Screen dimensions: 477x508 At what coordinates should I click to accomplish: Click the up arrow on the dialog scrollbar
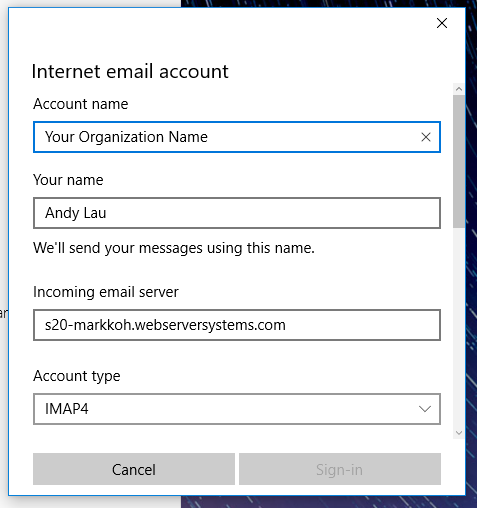click(x=459, y=89)
